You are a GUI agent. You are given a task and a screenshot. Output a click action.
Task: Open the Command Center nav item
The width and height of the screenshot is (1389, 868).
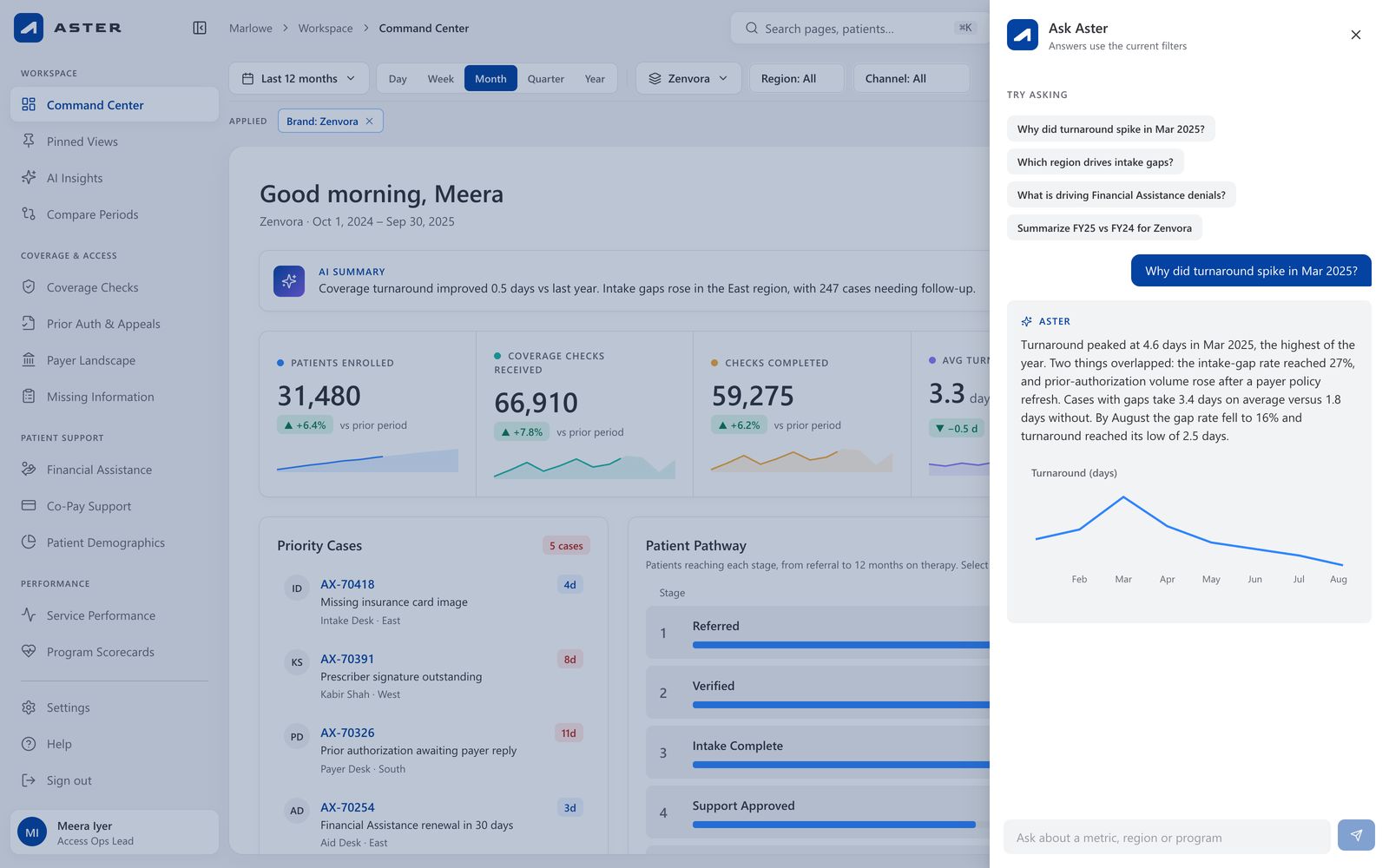[x=115, y=105]
